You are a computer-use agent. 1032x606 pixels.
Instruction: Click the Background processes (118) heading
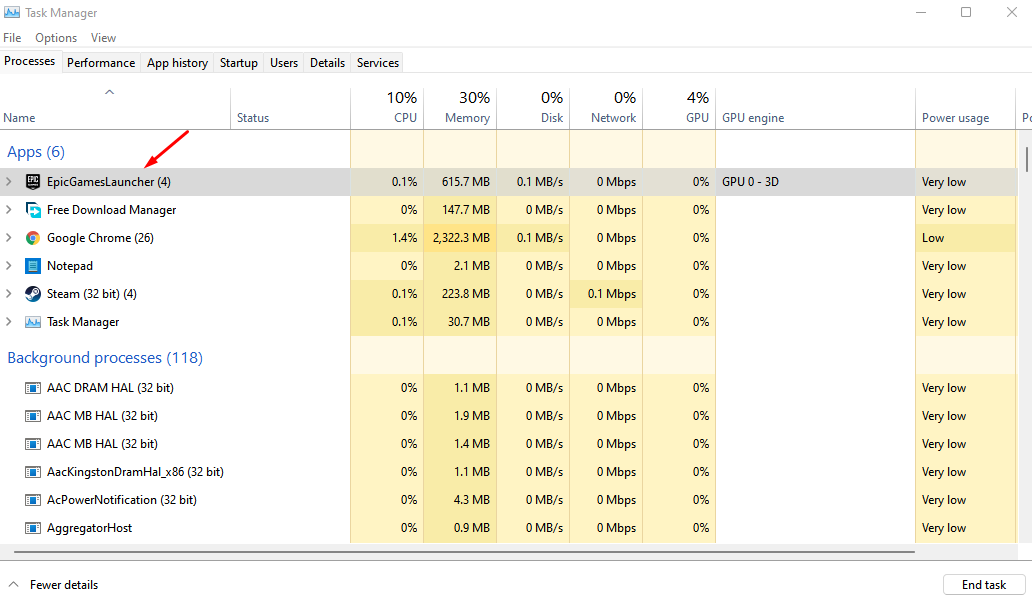[x=105, y=358]
